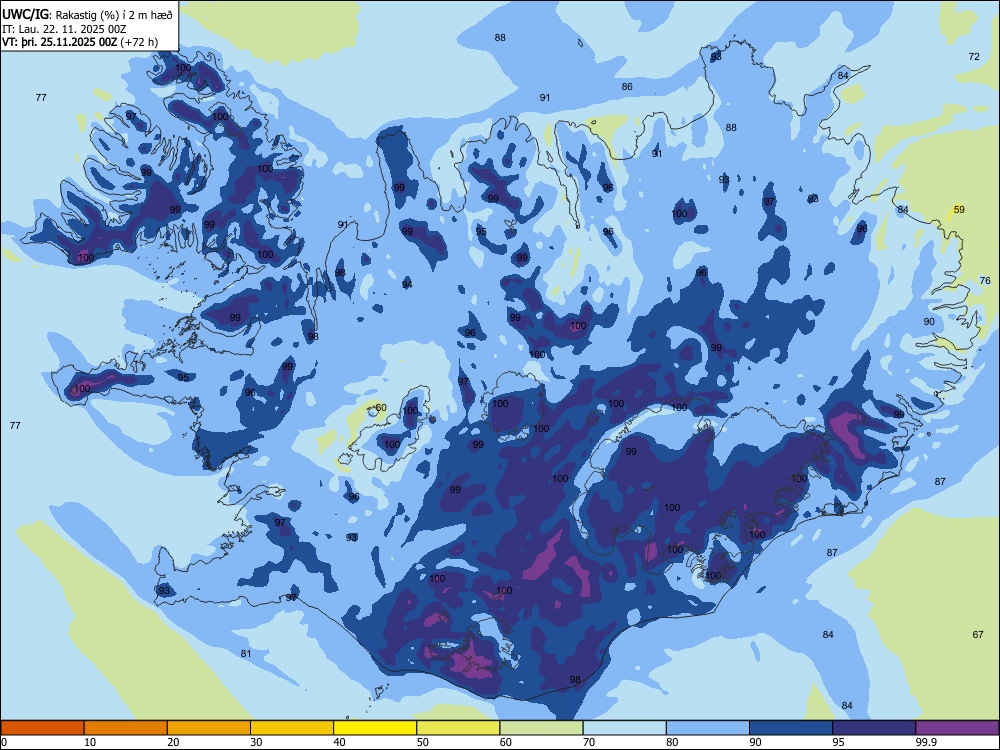
Task: Click the indigo 95–99.9 legend swatch
Action: [x=874, y=728]
